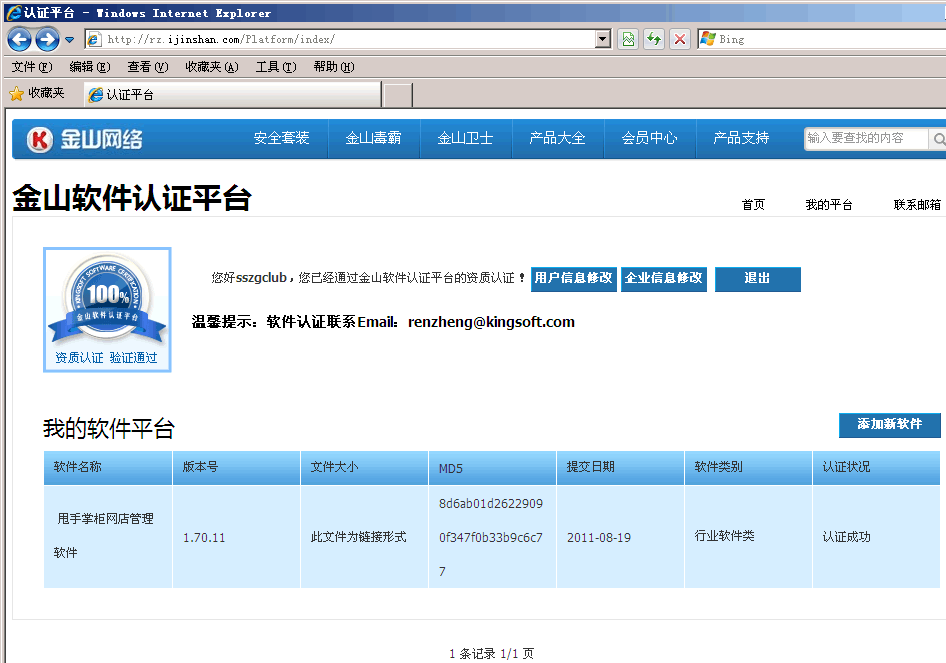Open the 工具 menu

click(276, 66)
